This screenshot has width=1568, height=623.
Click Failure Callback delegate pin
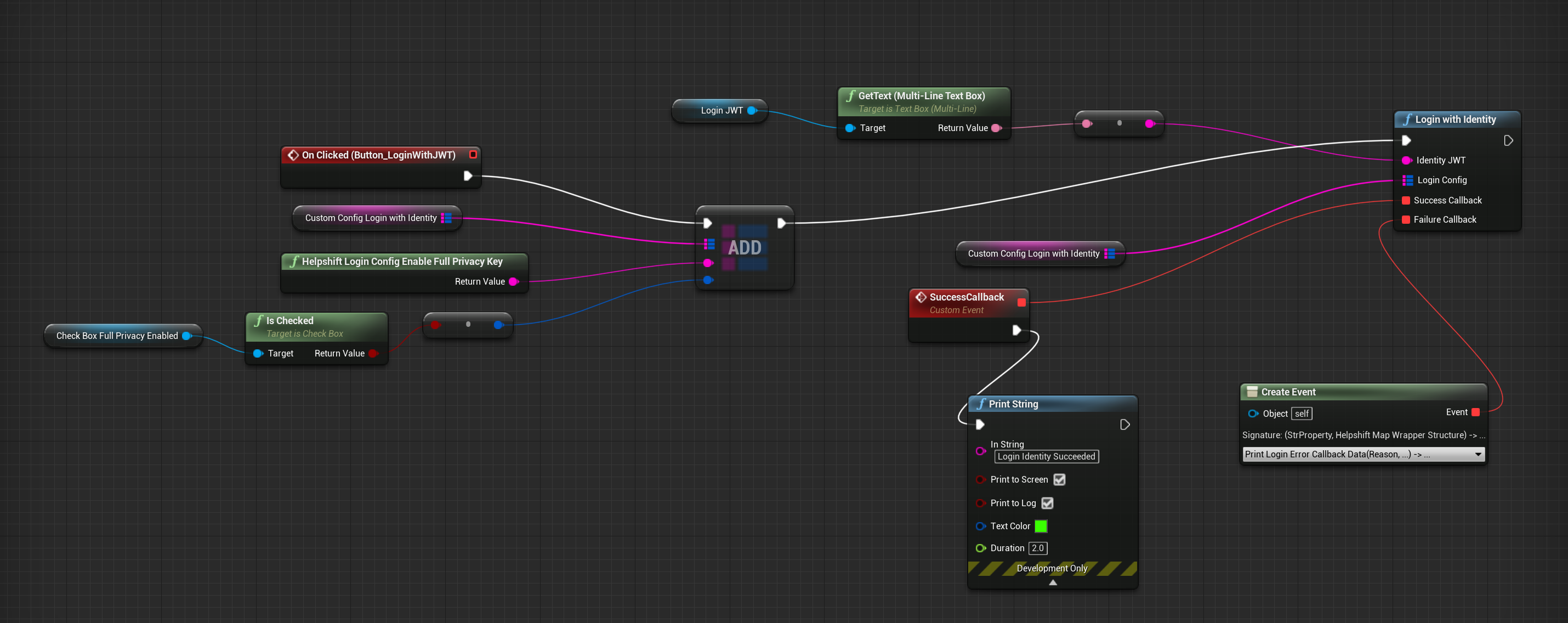coord(1406,219)
